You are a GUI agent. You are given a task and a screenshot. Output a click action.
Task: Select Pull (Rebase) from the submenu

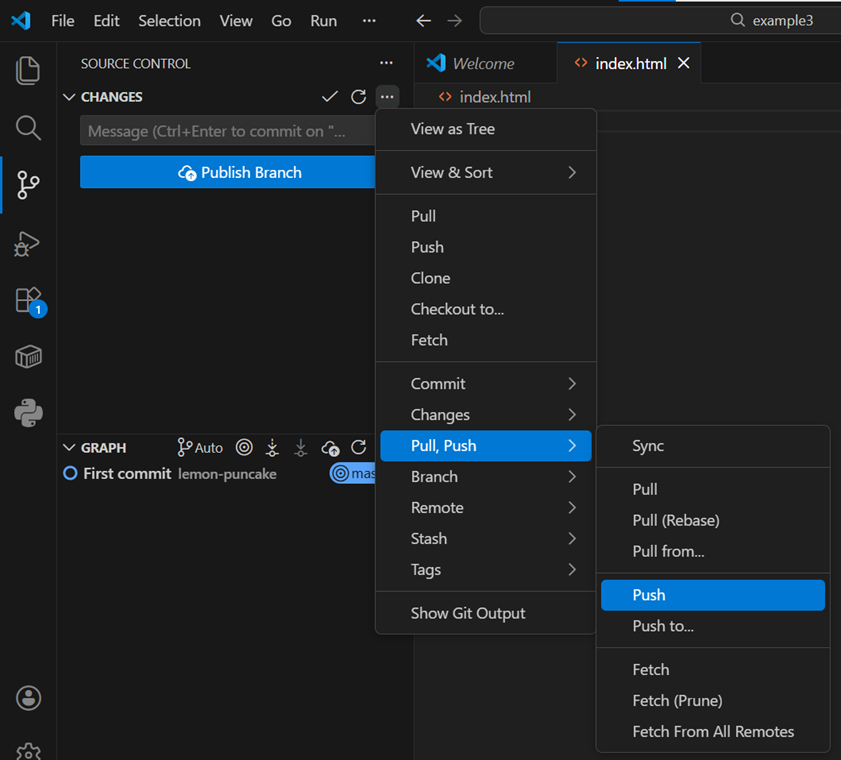pyautogui.click(x=676, y=520)
